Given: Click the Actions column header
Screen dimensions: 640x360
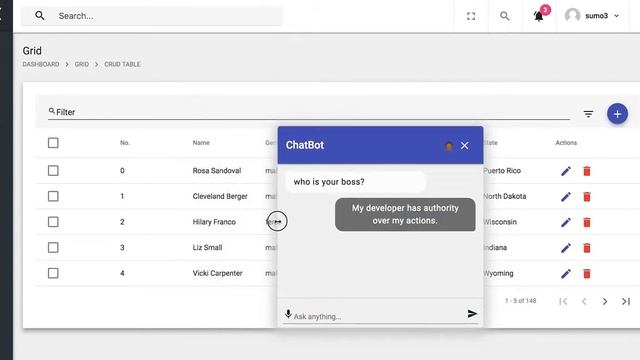Looking at the screenshot, I should point(566,143).
